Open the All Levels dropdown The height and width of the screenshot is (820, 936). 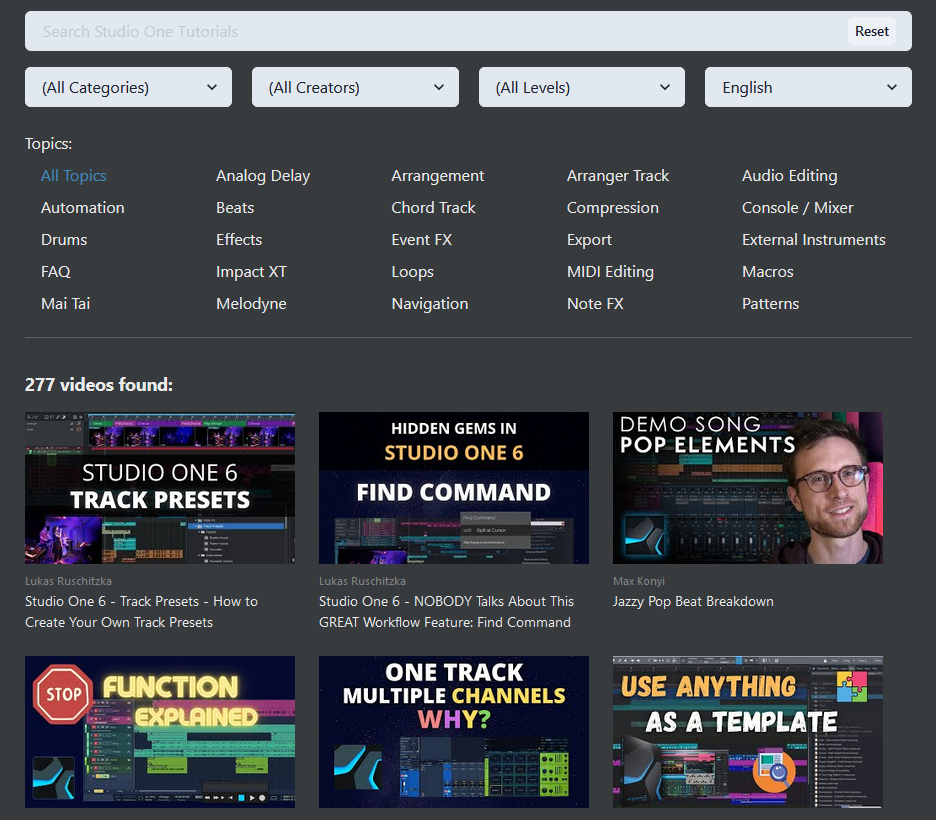(582, 87)
